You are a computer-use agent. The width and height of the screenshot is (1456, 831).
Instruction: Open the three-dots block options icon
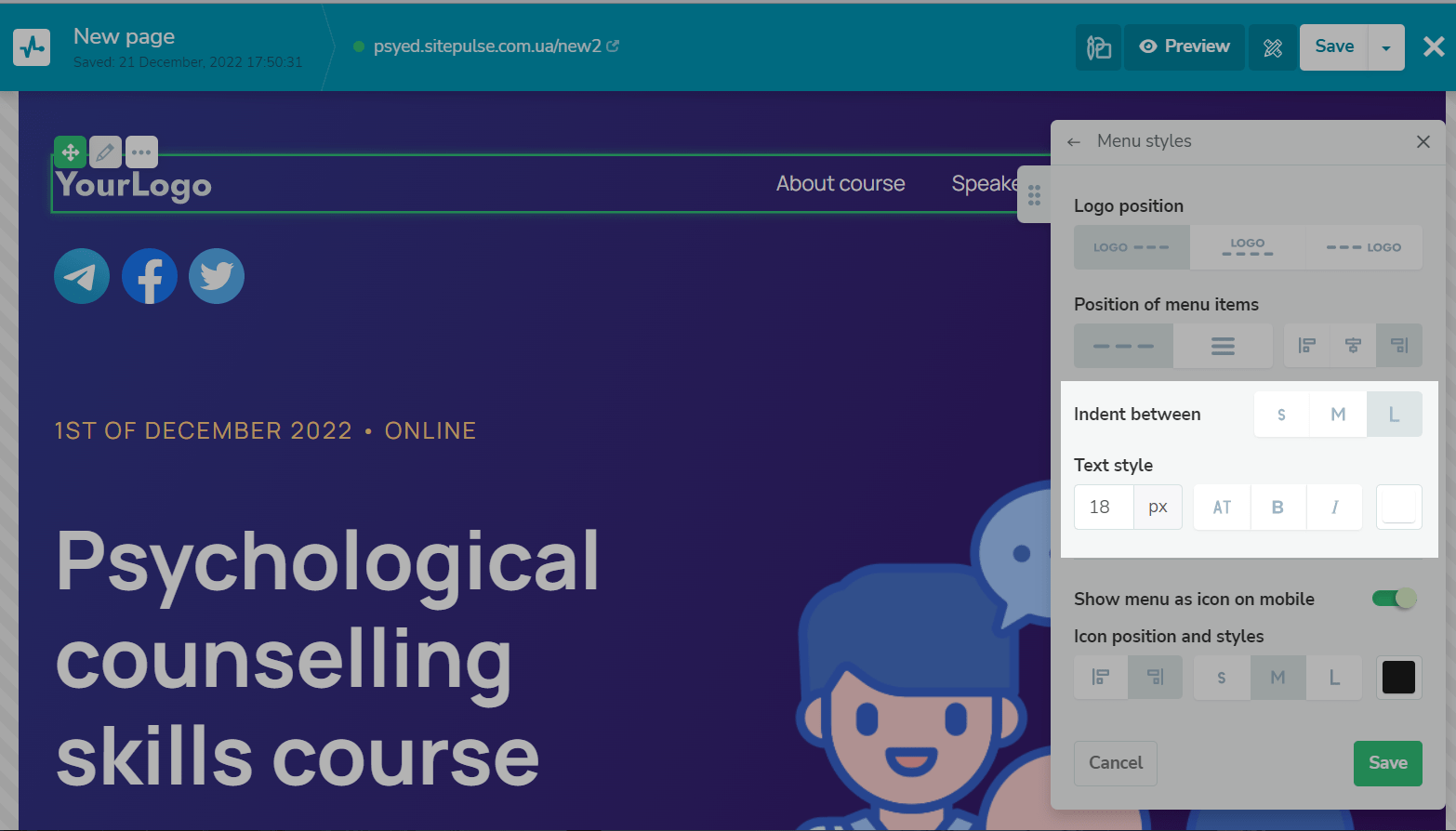141,152
